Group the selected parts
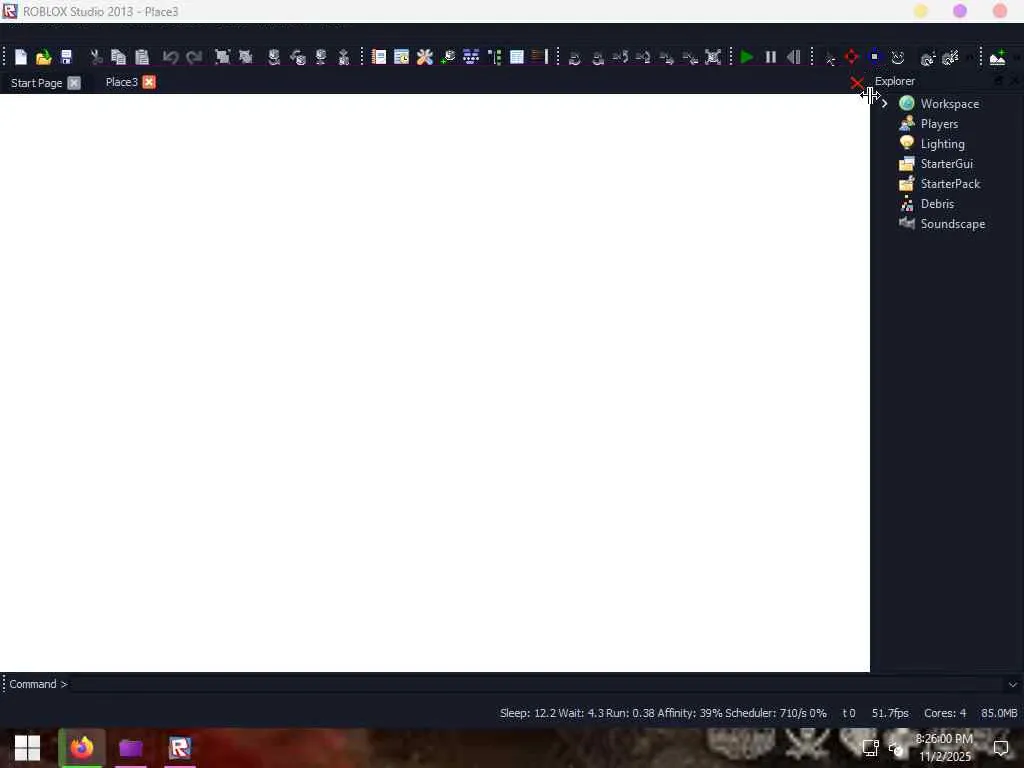 pos(222,57)
